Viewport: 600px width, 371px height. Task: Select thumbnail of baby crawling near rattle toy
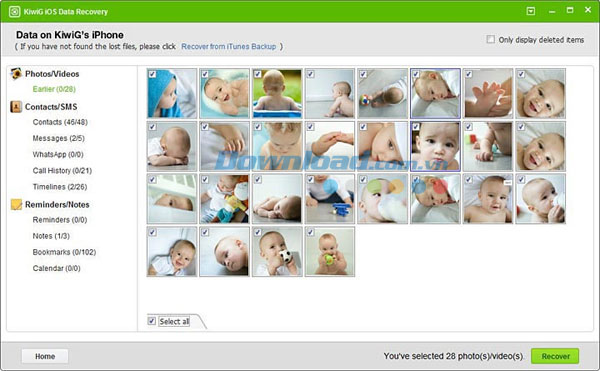383,93
